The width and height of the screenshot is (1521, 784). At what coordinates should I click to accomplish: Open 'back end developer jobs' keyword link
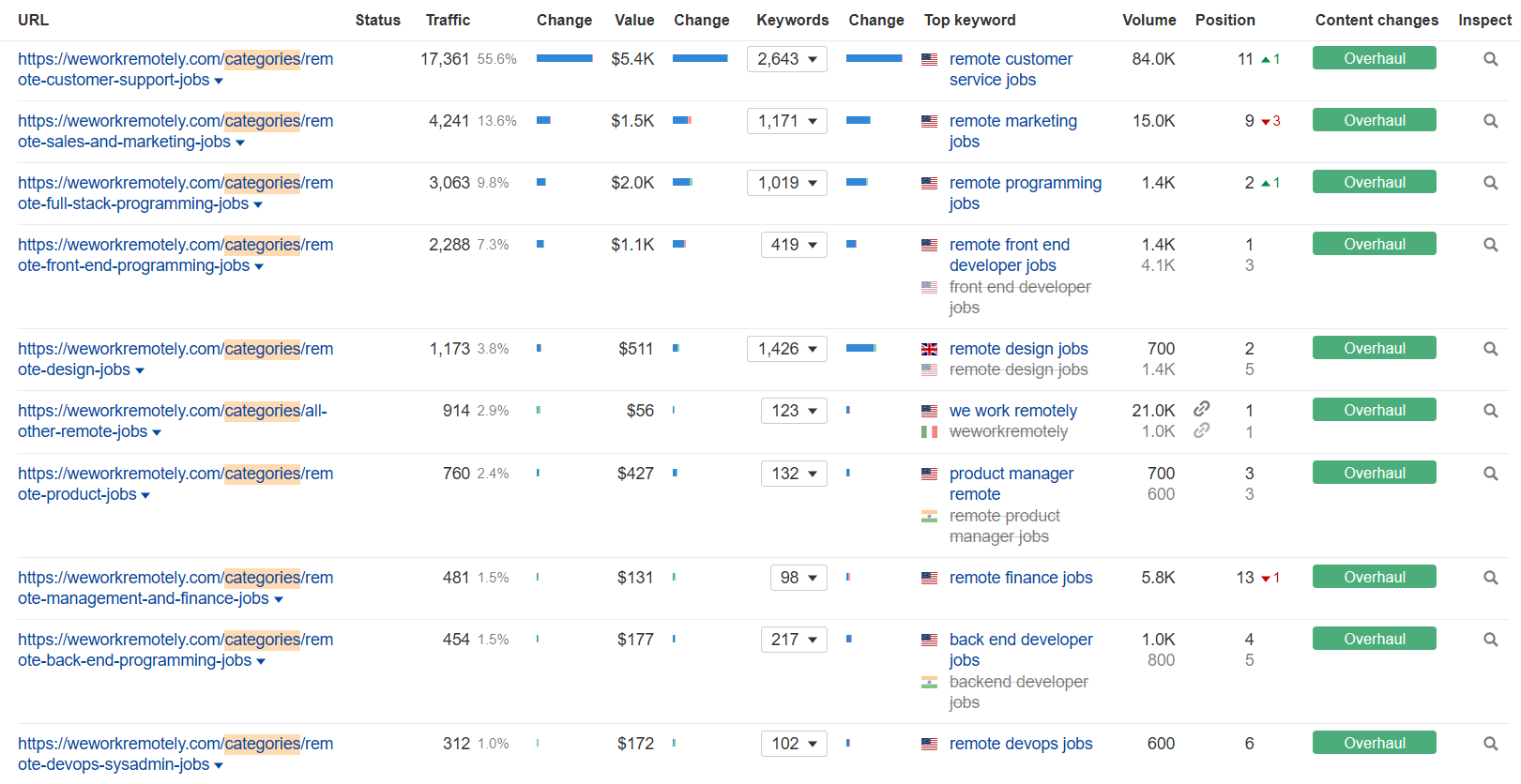pos(1021,650)
